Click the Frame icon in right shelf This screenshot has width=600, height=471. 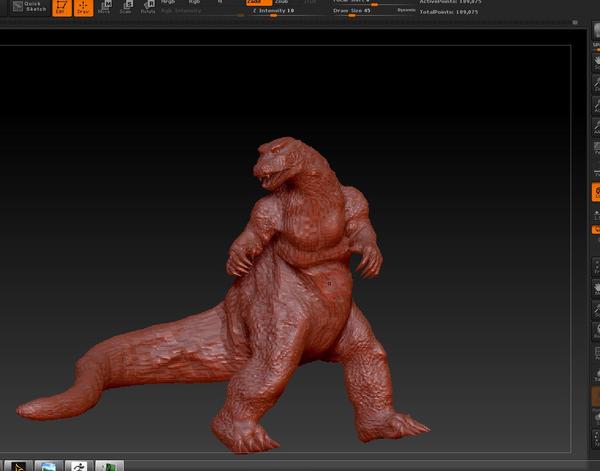pyautogui.click(x=597, y=267)
